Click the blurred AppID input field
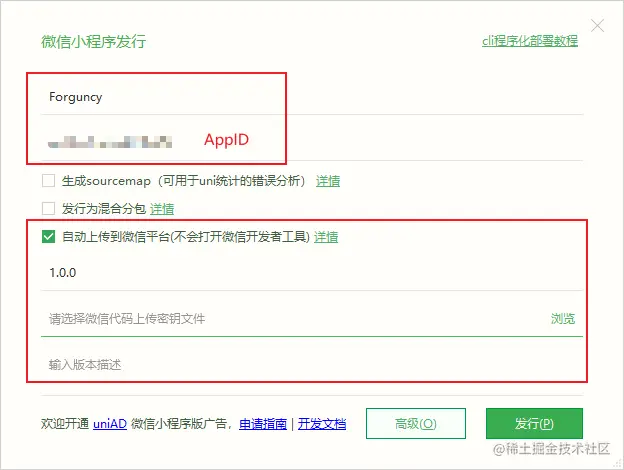 pyautogui.click(x=312, y=141)
